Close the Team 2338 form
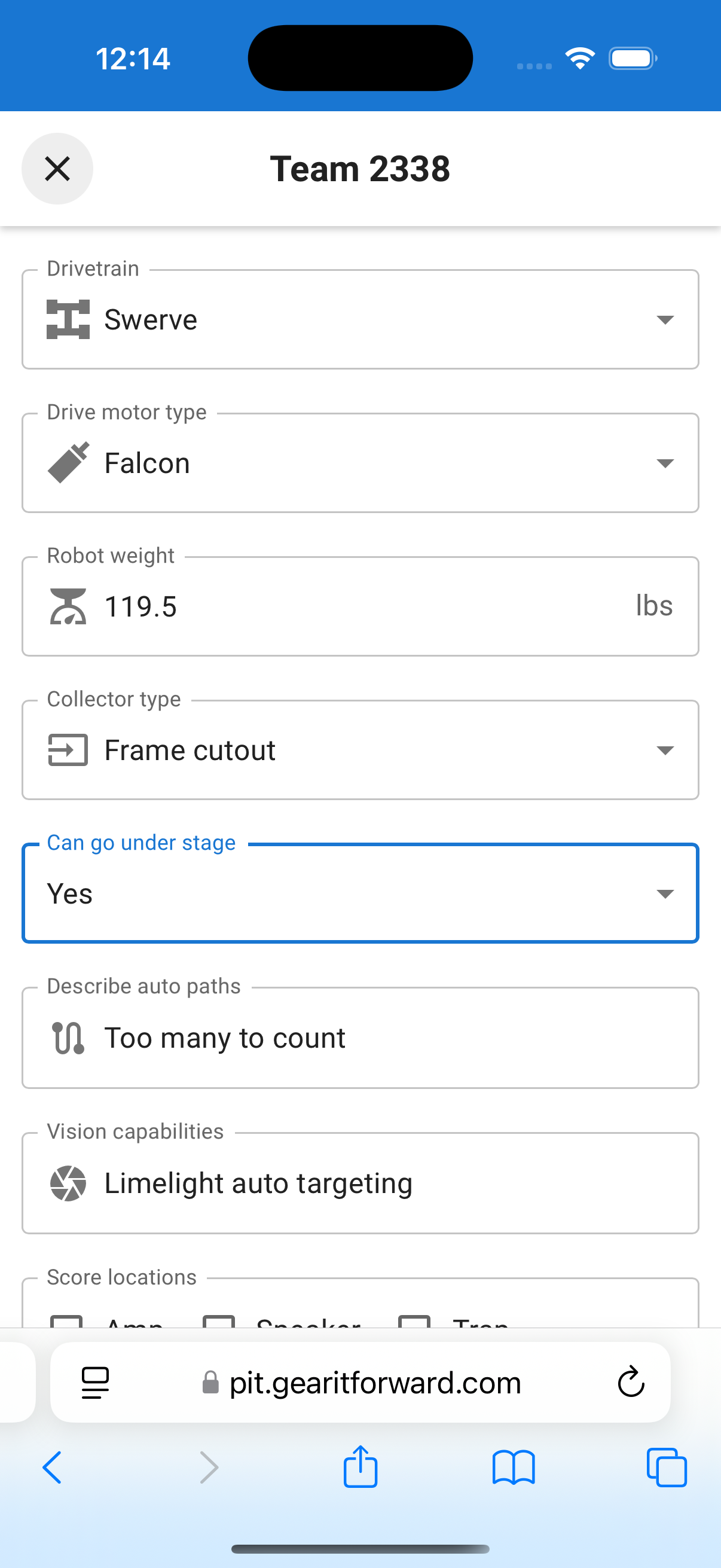 click(57, 169)
